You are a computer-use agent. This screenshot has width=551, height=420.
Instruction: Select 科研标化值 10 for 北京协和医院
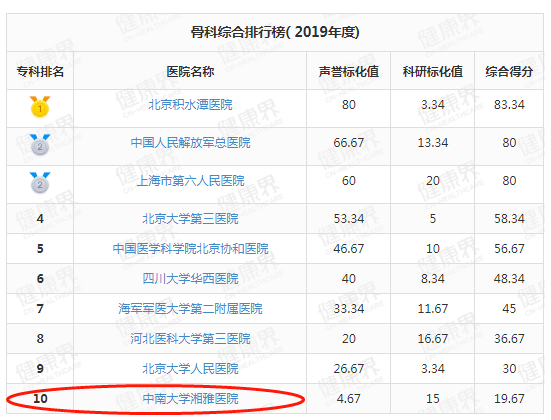[433, 248]
